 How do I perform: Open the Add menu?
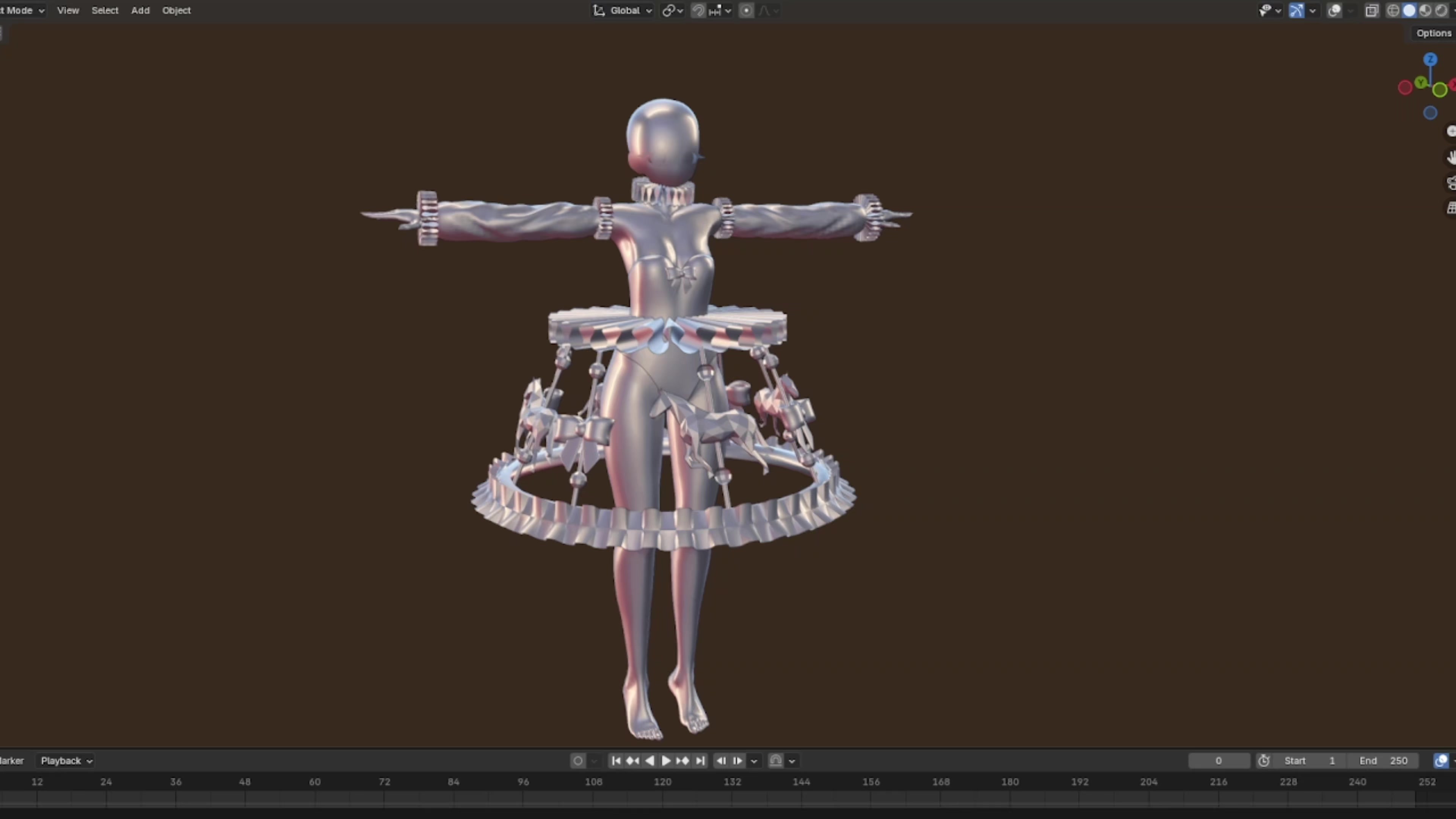(140, 10)
